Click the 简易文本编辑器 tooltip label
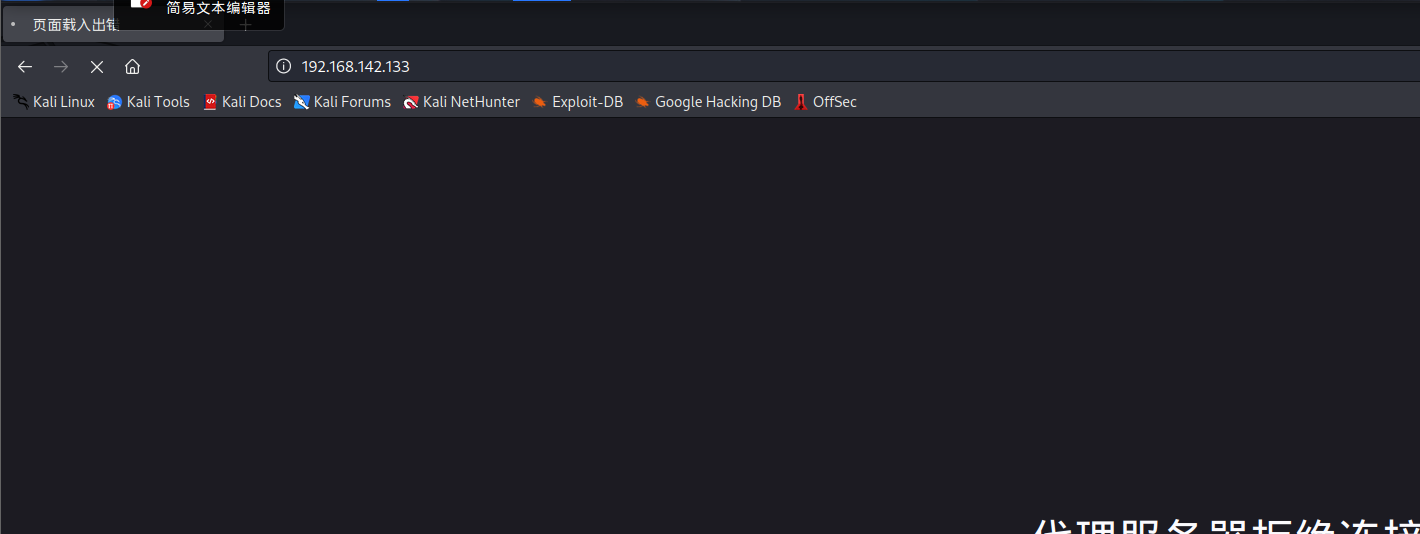 [218, 9]
